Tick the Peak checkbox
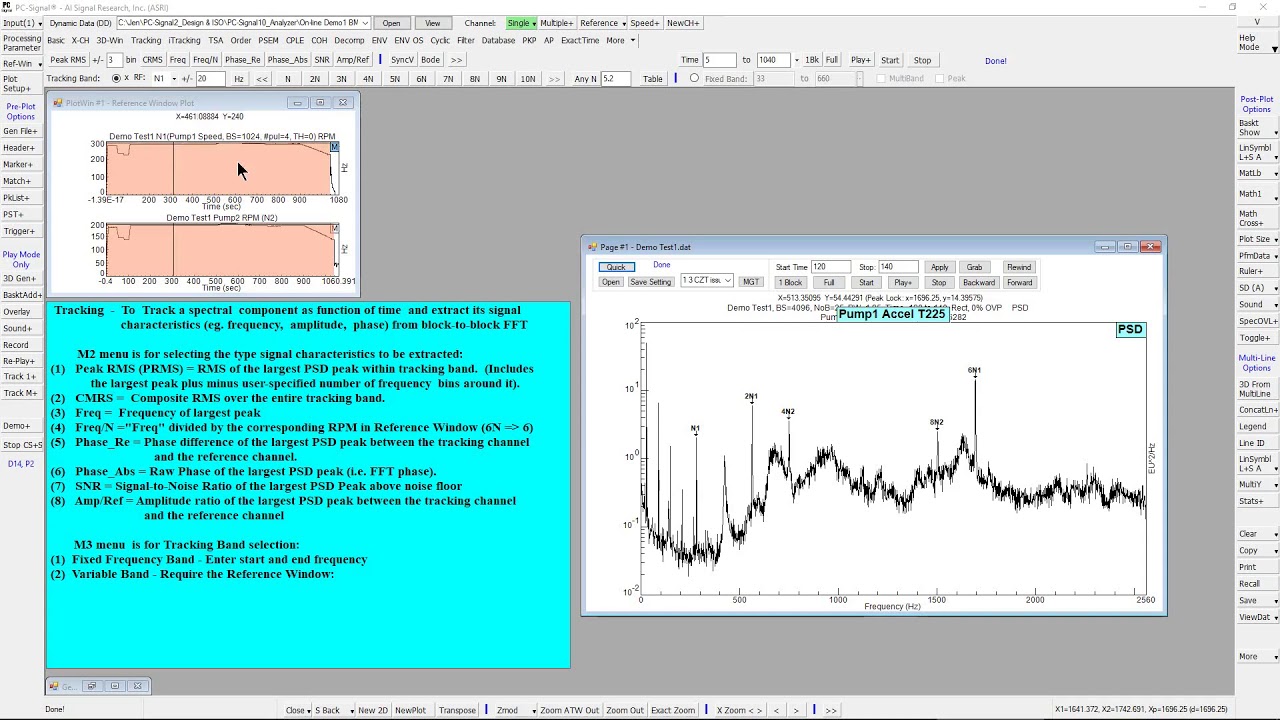This screenshot has width=1280, height=720. [939, 79]
